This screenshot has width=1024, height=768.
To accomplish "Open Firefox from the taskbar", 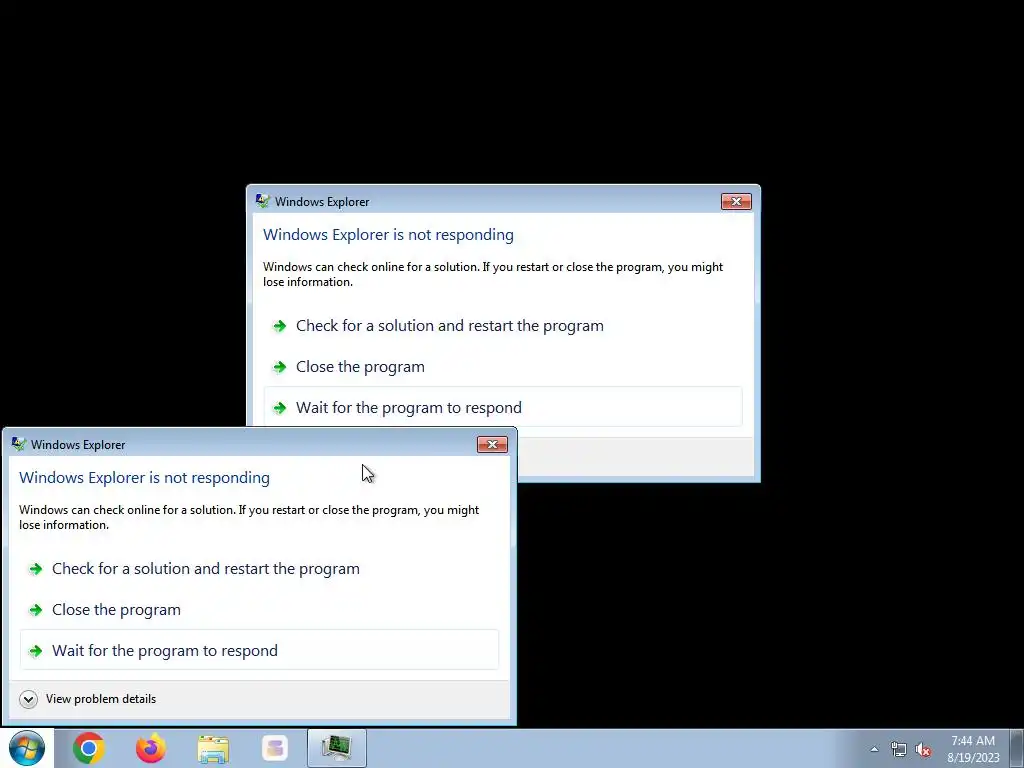I will point(151,748).
